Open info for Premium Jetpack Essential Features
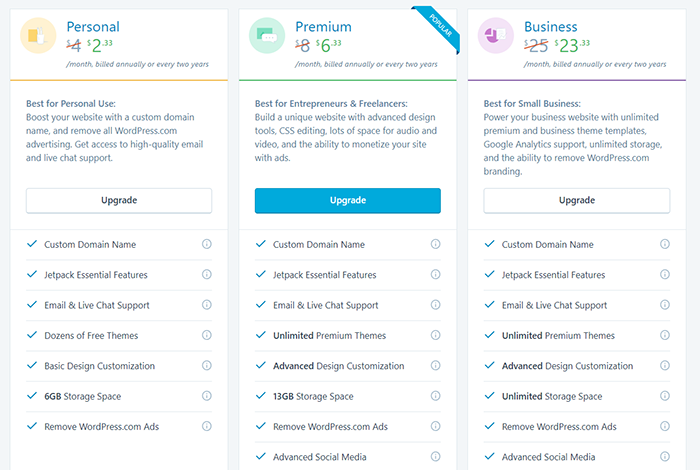The image size is (700, 470). (x=435, y=275)
